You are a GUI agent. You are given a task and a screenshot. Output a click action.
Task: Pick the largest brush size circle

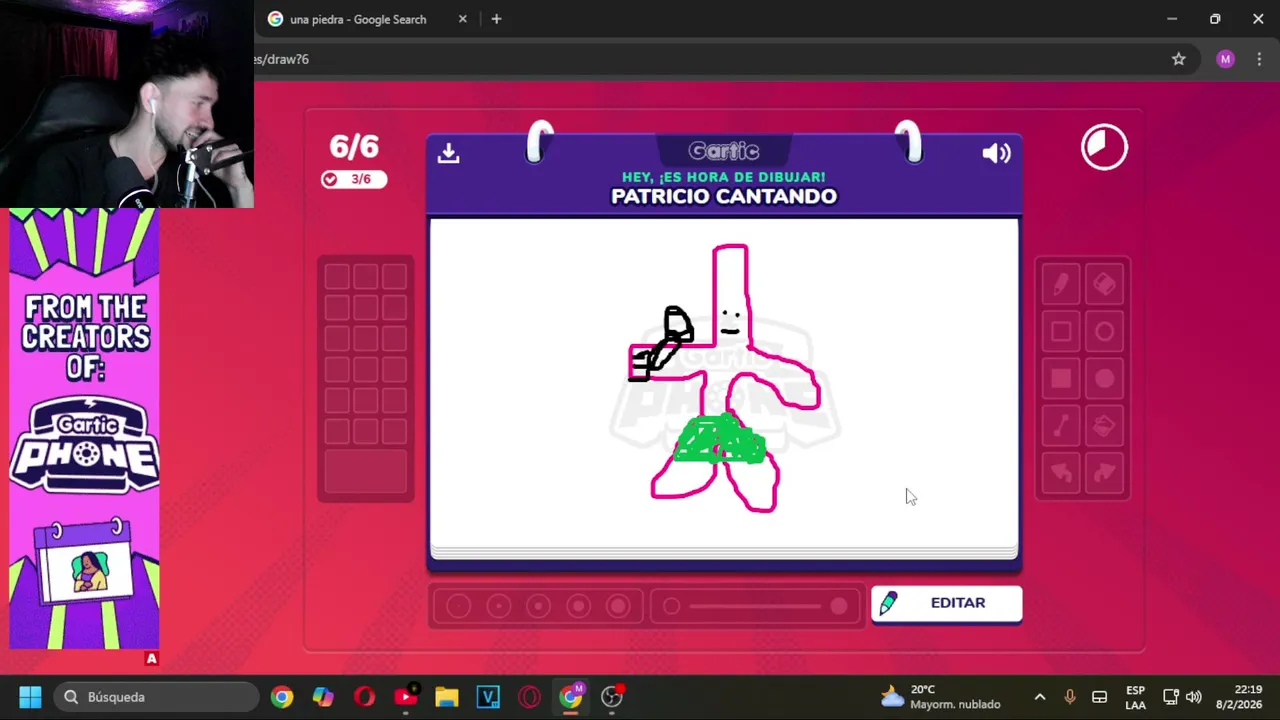[x=618, y=606]
